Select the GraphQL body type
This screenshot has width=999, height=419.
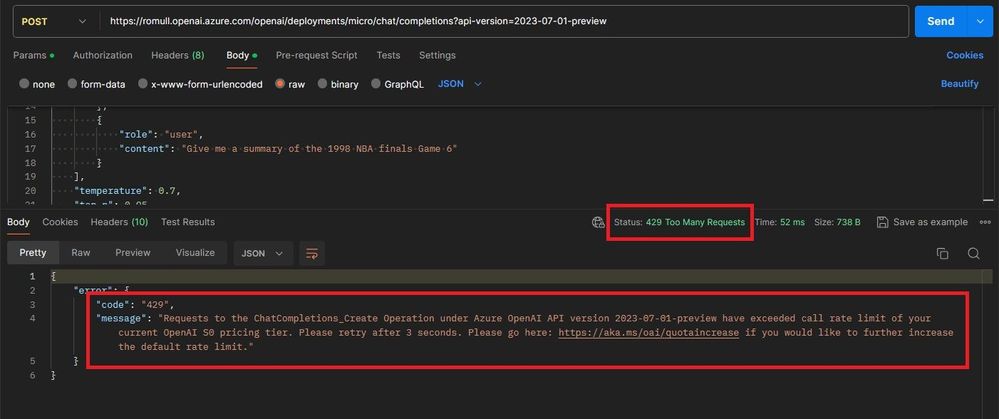pyautogui.click(x=397, y=84)
